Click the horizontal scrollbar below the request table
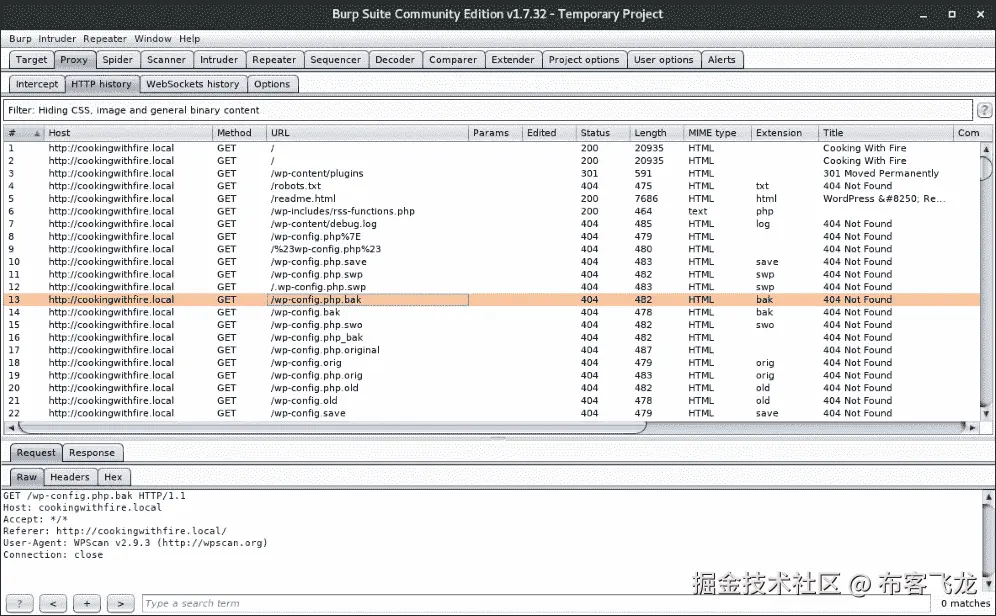 330,426
